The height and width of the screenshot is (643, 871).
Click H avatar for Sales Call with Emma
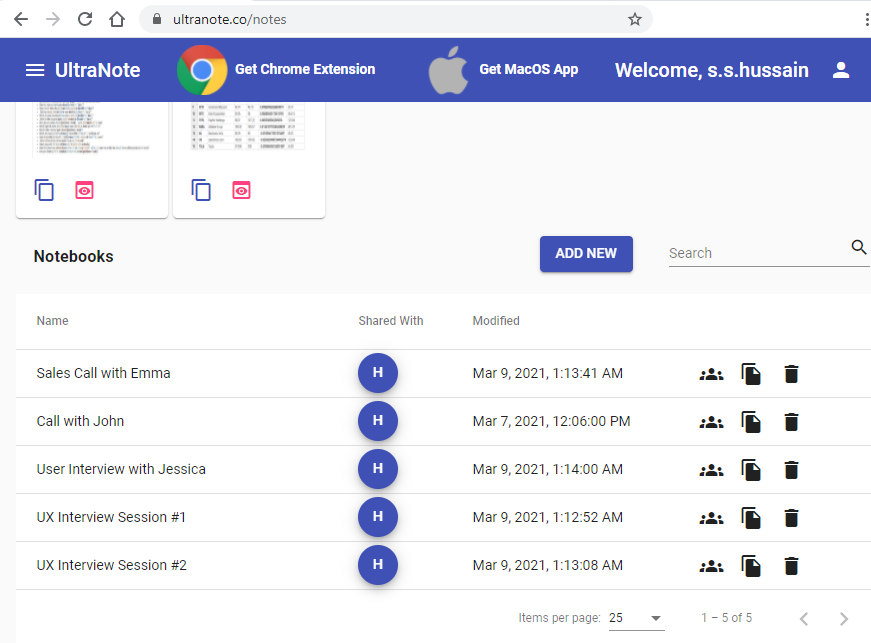click(x=378, y=373)
